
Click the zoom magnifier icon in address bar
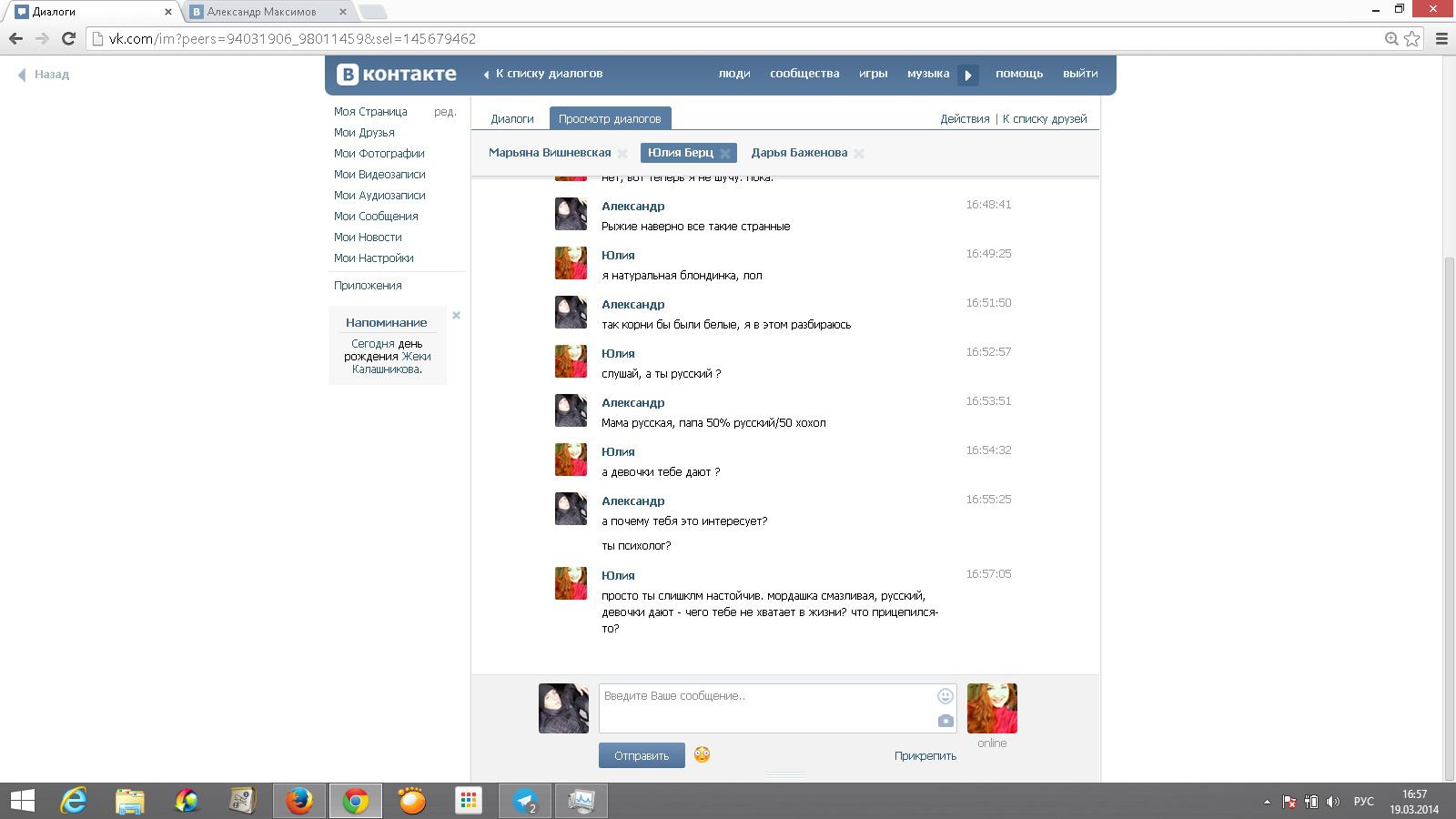(1391, 38)
